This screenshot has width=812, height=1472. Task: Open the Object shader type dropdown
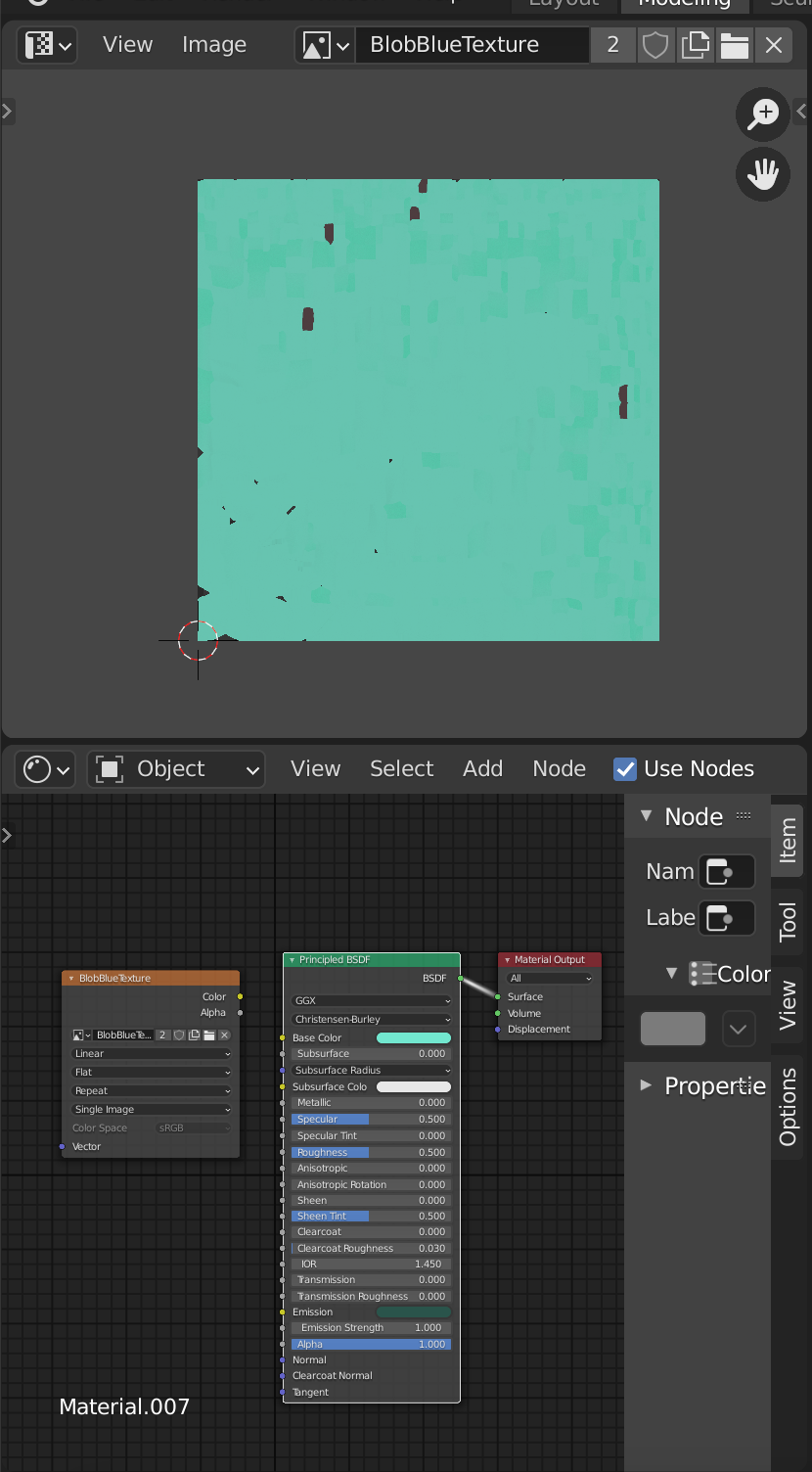(177, 769)
